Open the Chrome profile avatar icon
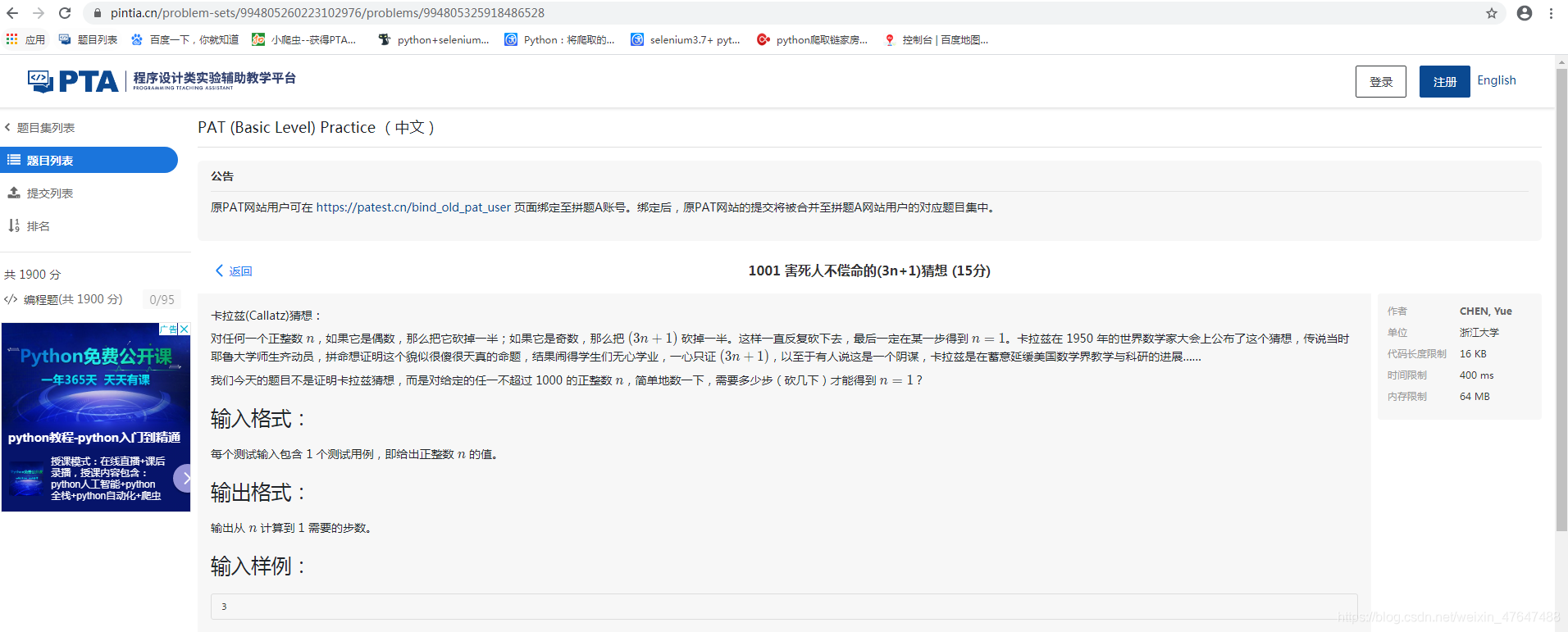Screen dimensions: 1568x632 click(1525, 13)
